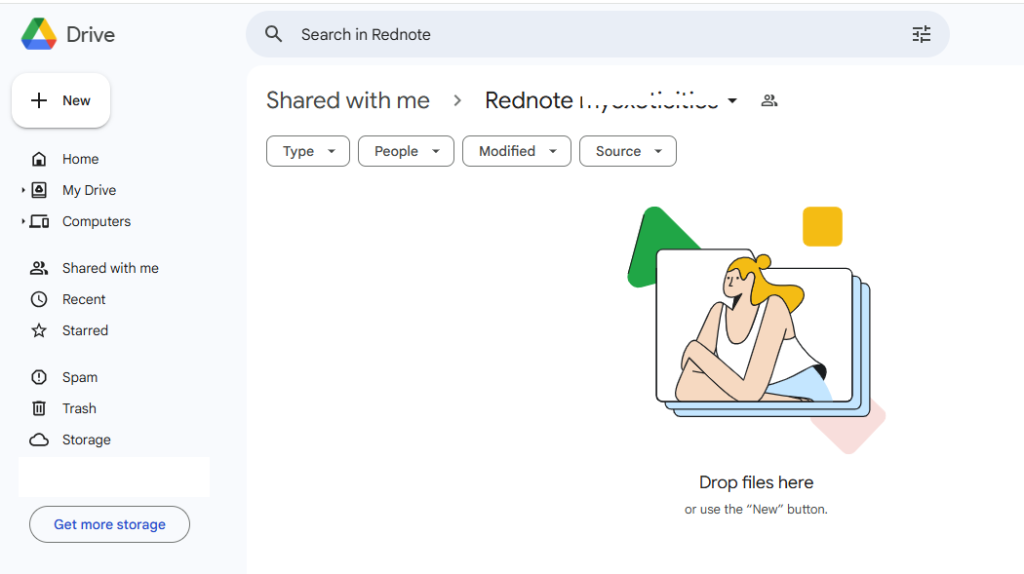Image resolution: width=1024 pixels, height=574 pixels.
Task: Expand the Computers tree arrow
Action: 23,221
